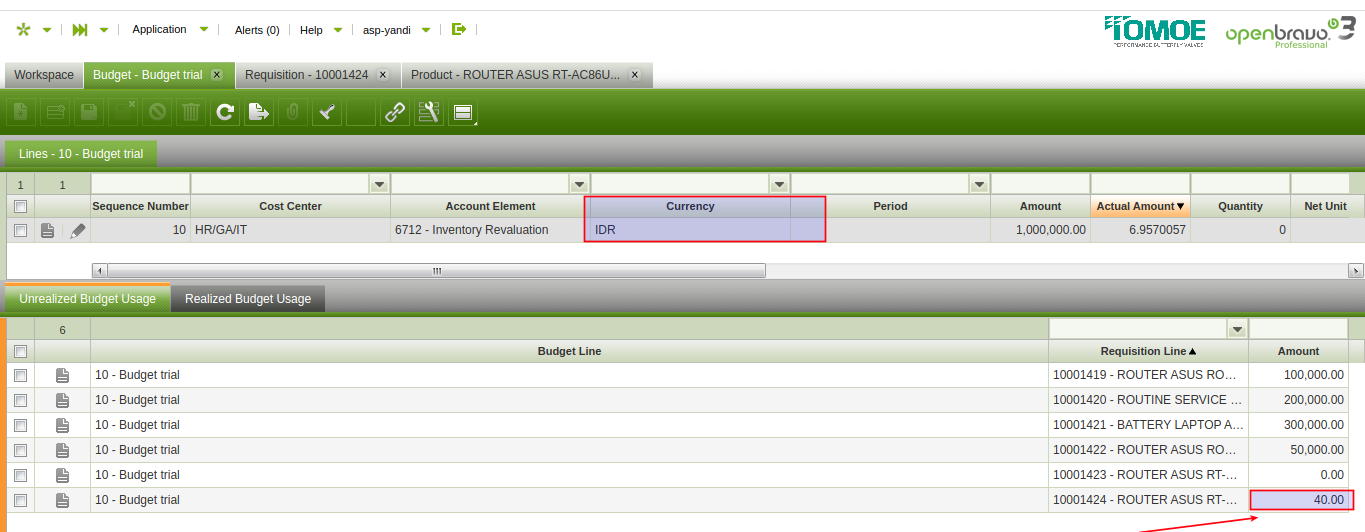The height and width of the screenshot is (532, 1365).
Task: Sort by the Actual Amount column header
Action: pyautogui.click(x=1139, y=206)
